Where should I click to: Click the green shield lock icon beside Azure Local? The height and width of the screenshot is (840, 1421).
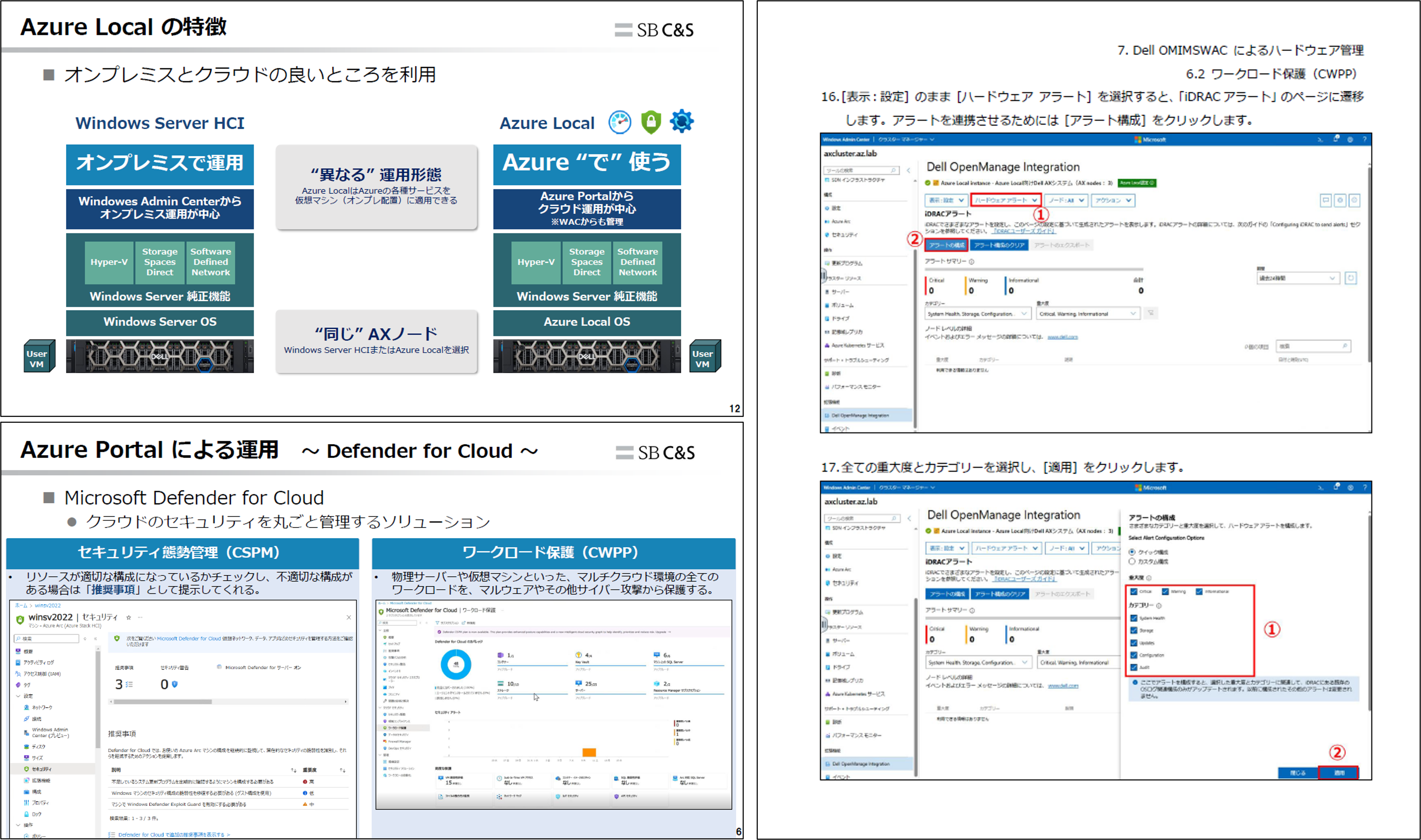(651, 122)
